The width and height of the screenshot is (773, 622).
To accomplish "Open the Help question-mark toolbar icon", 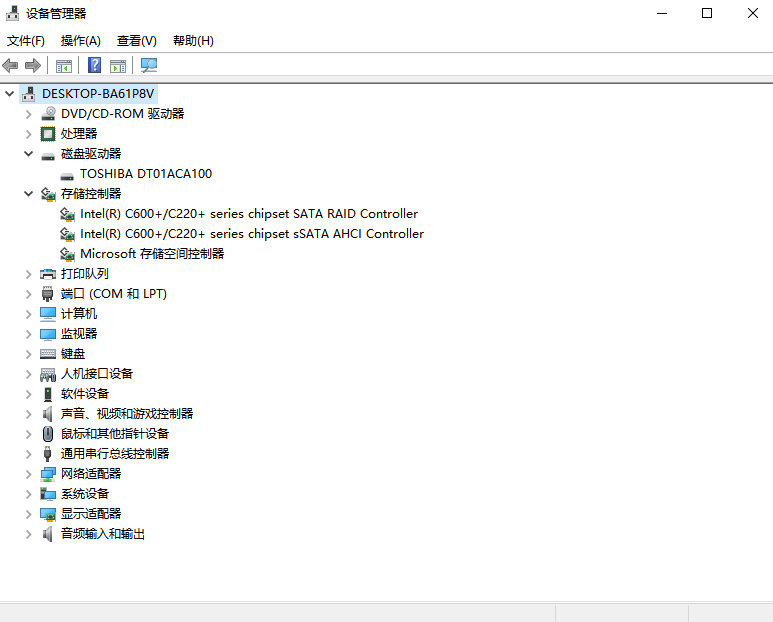I will click(95, 65).
